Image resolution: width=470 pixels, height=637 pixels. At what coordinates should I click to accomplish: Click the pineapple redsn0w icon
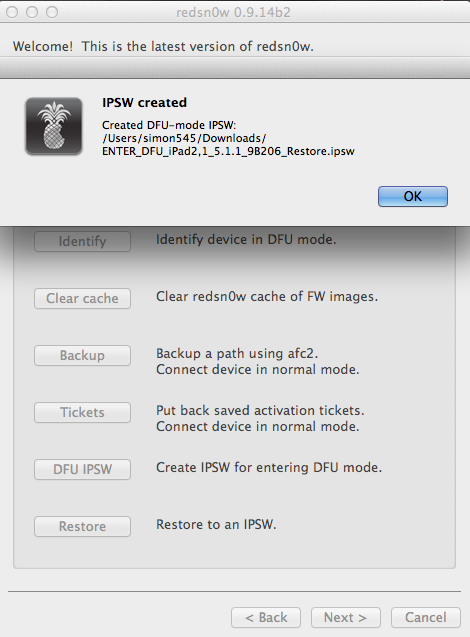point(54,126)
